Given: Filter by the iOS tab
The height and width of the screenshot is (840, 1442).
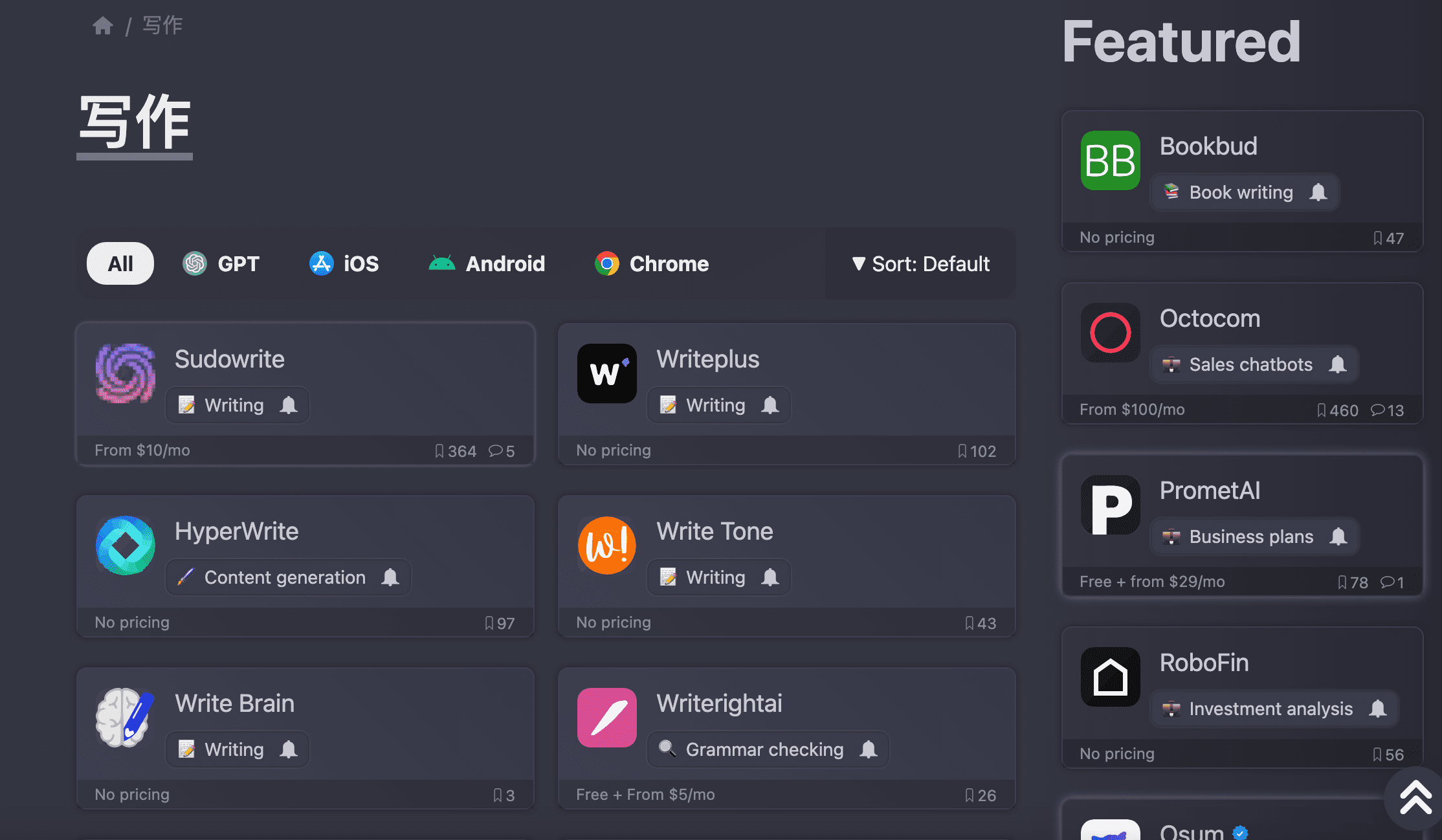Looking at the screenshot, I should tap(344, 263).
